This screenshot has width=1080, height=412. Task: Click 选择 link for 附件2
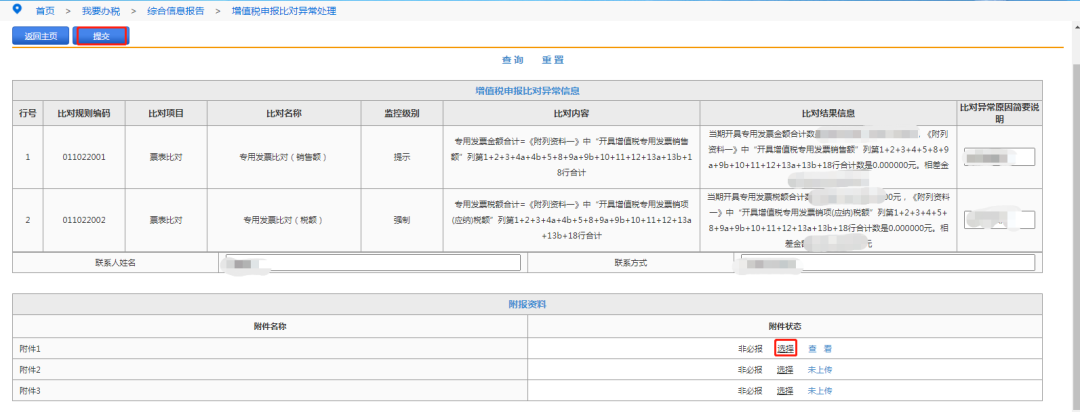pos(785,370)
